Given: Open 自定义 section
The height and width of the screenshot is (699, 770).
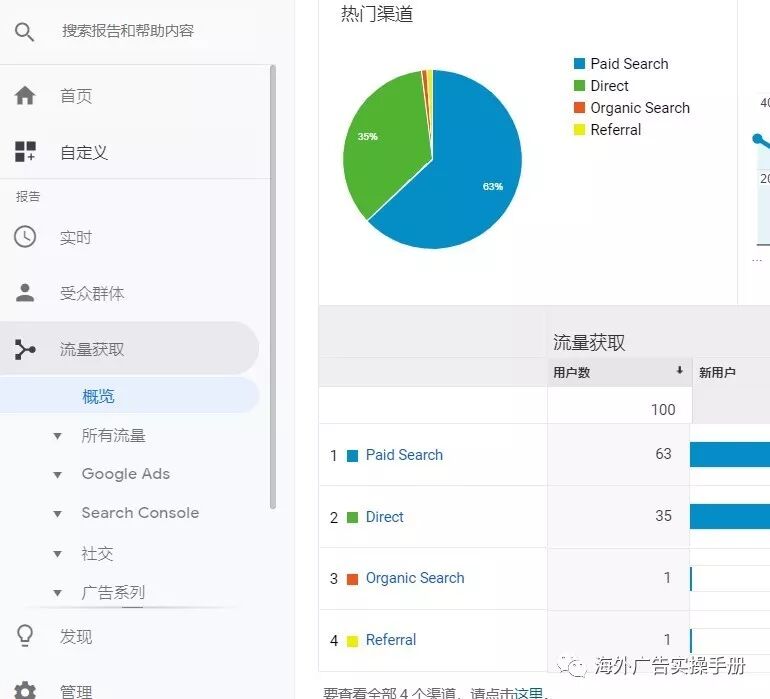Looking at the screenshot, I should coord(83,152).
